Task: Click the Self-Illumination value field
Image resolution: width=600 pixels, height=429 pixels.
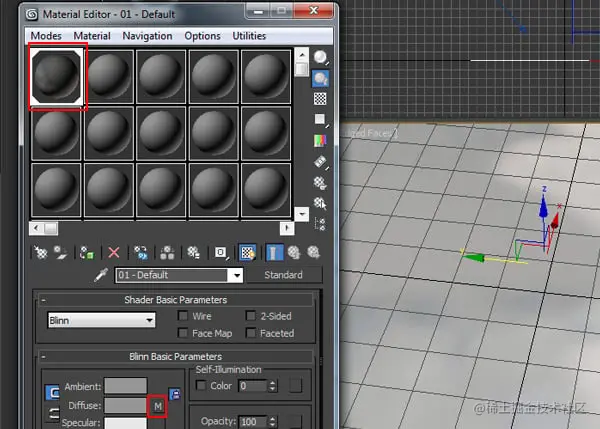Action: point(253,386)
